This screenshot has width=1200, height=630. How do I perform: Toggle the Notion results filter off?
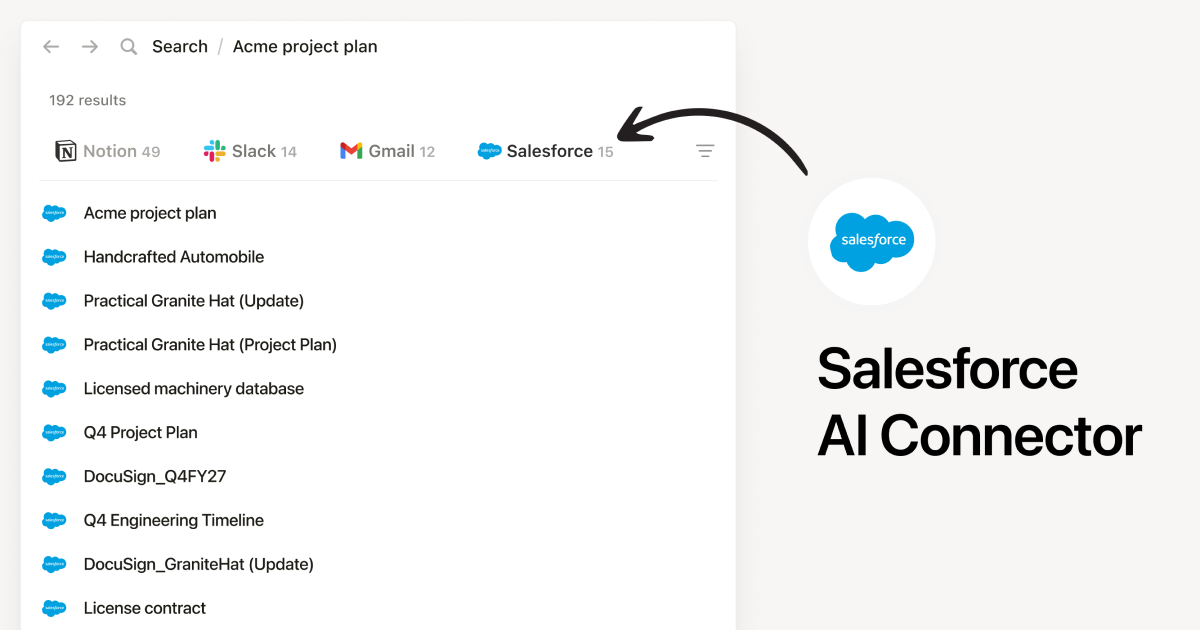click(108, 150)
